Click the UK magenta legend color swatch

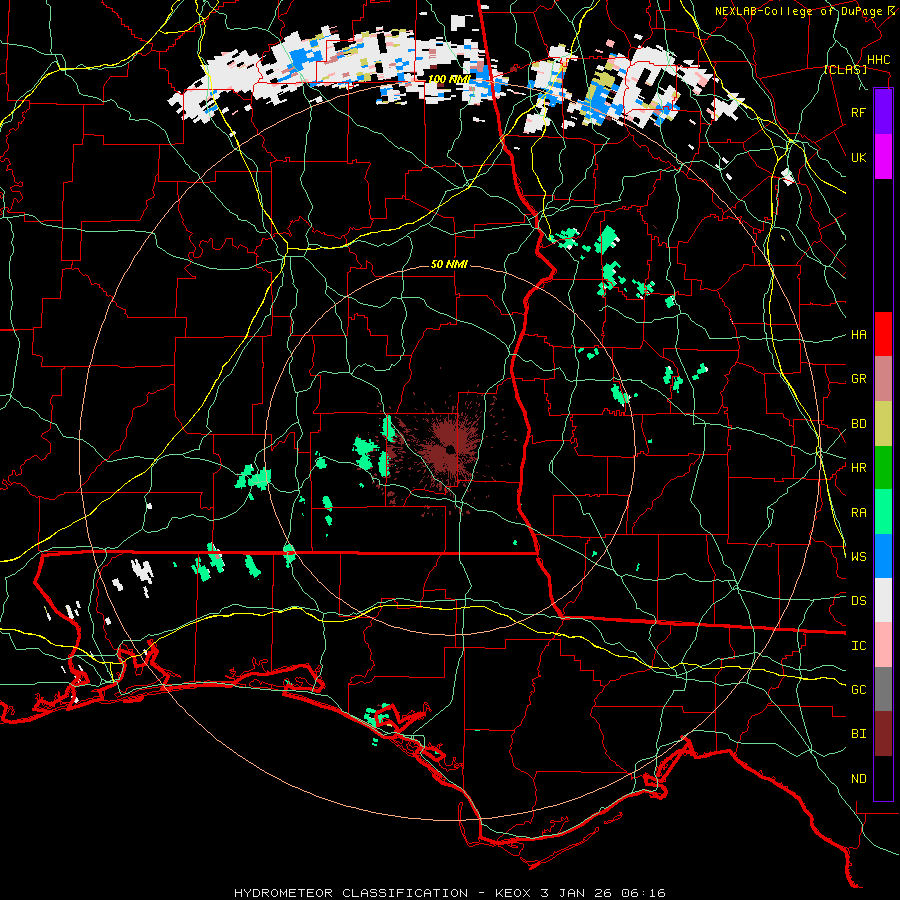coord(883,157)
